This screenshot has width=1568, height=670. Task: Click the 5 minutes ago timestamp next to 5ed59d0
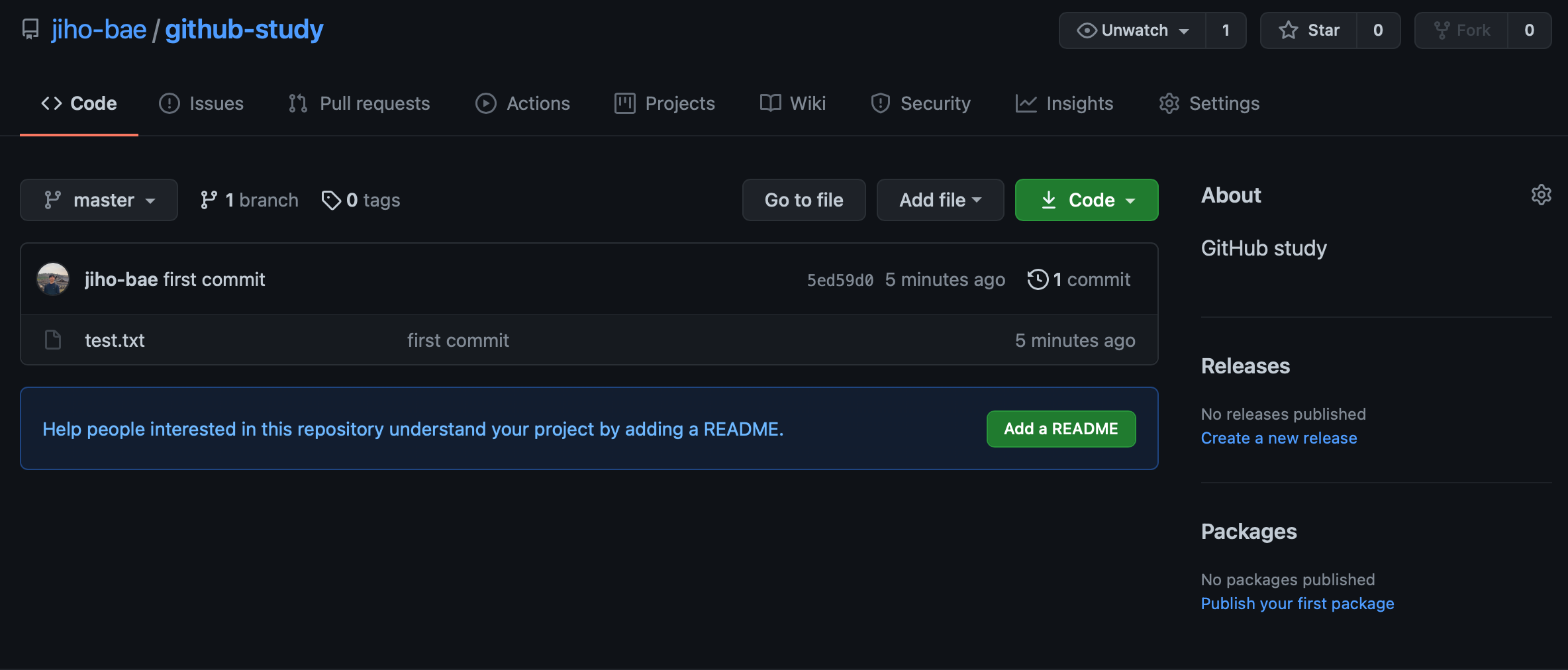tap(945, 279)
